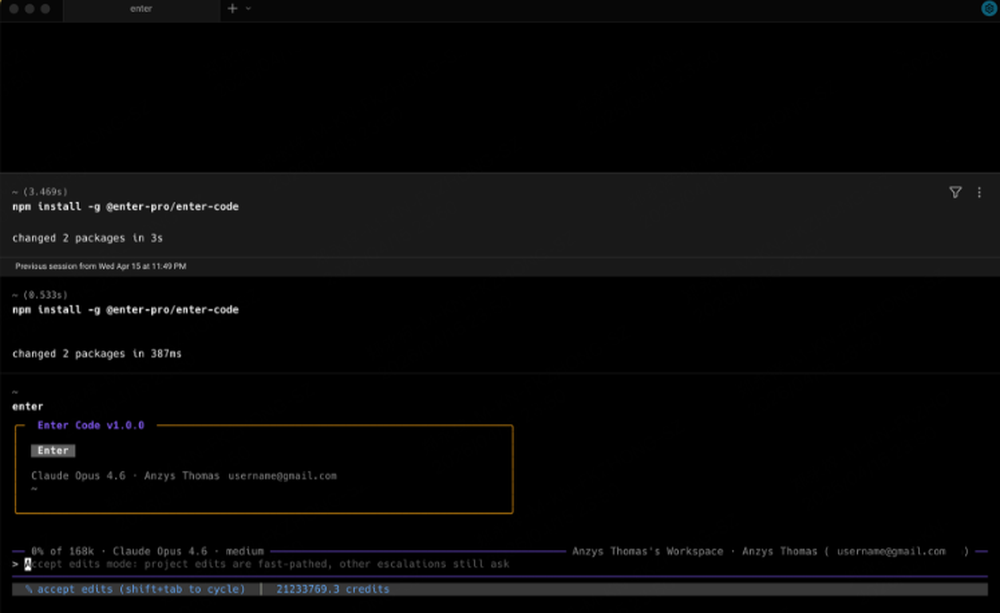The image size is (1000, 613).
Task: Expand the new-tab options chevron
Action: point(248,8)
